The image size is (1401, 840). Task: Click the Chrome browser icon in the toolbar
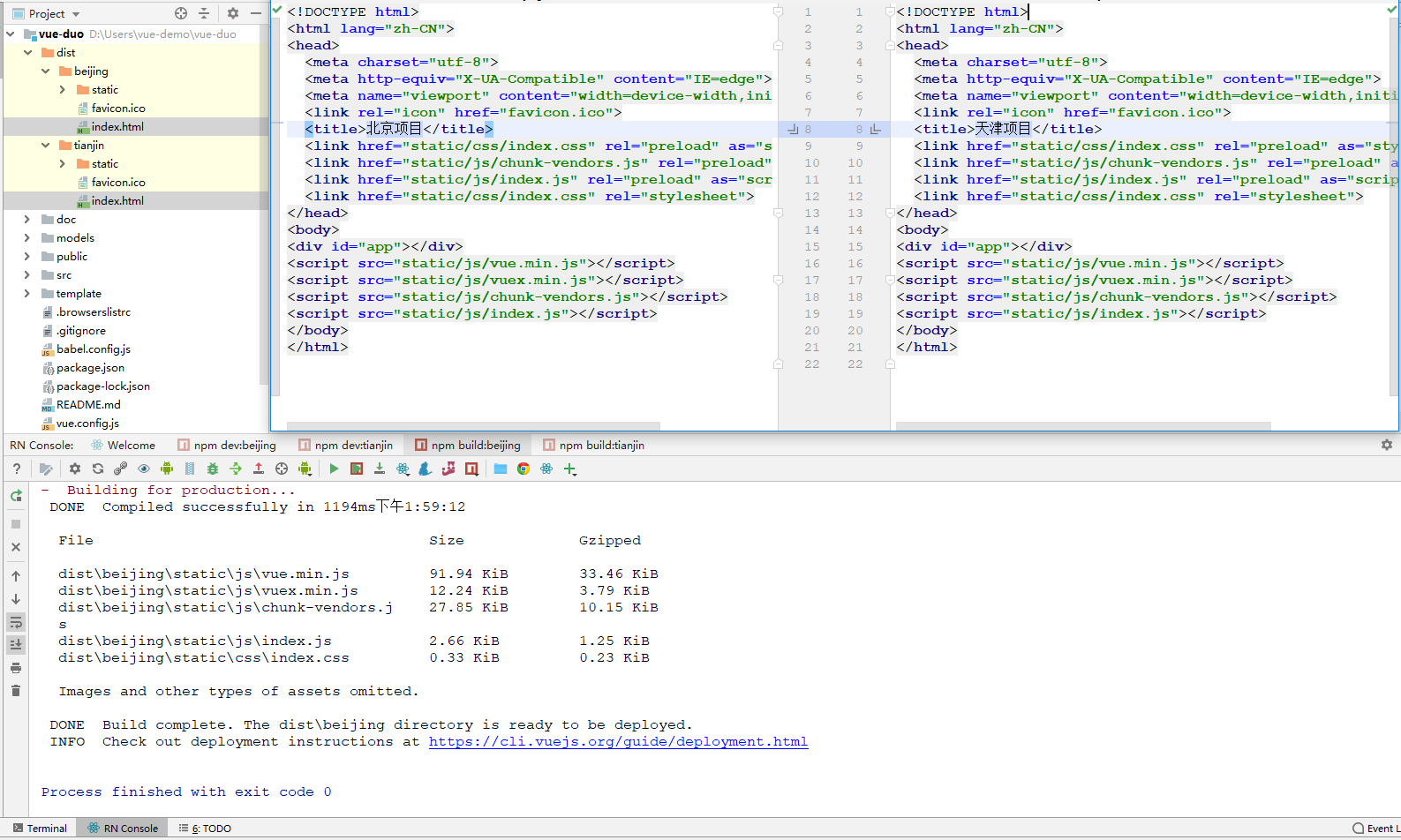pos(523,469)
